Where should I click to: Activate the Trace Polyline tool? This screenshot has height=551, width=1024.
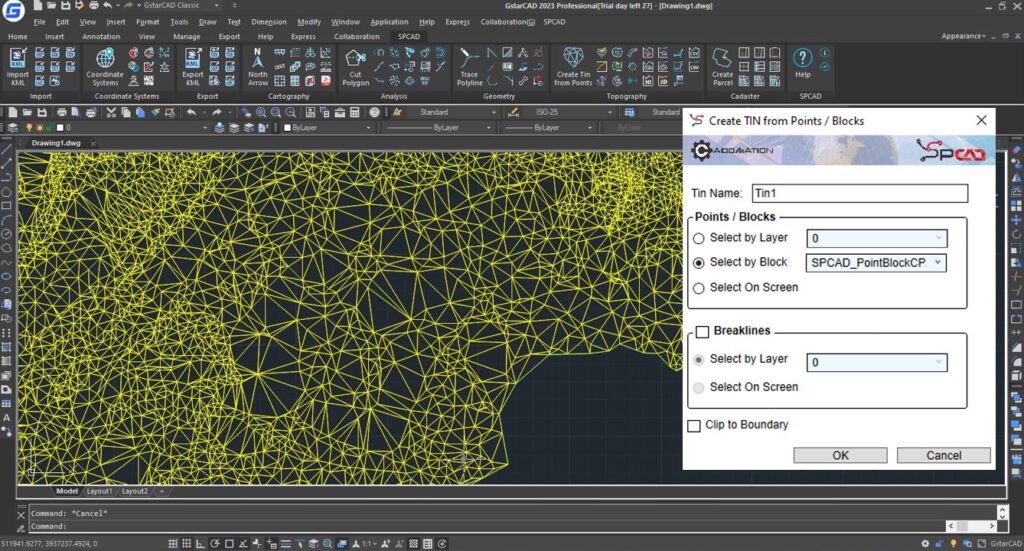[x=469, y=66]
